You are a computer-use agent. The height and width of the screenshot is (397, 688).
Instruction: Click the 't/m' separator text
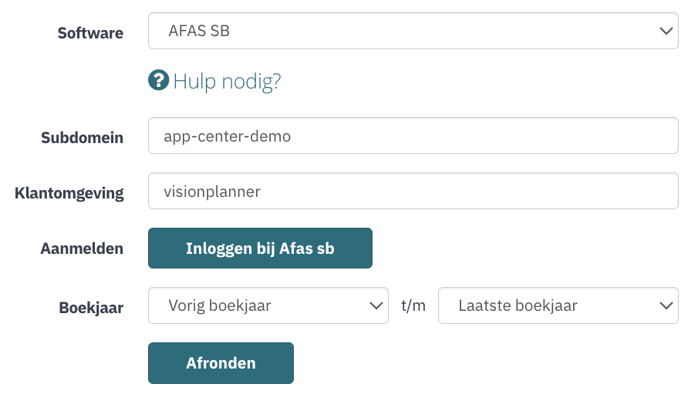click(413, 305)
